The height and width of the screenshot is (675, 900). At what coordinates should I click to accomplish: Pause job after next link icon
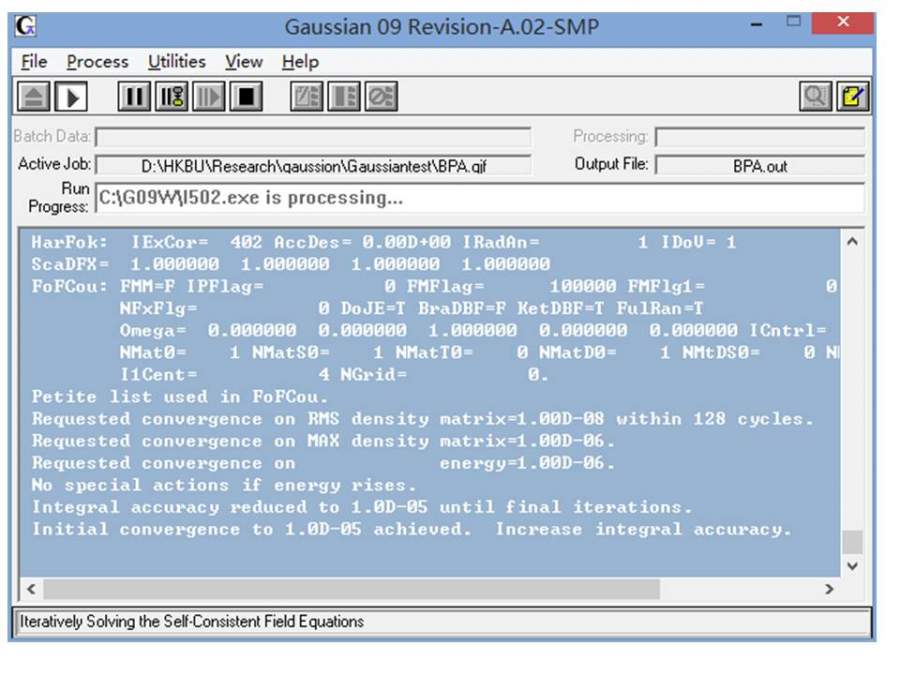pos(172,96)
